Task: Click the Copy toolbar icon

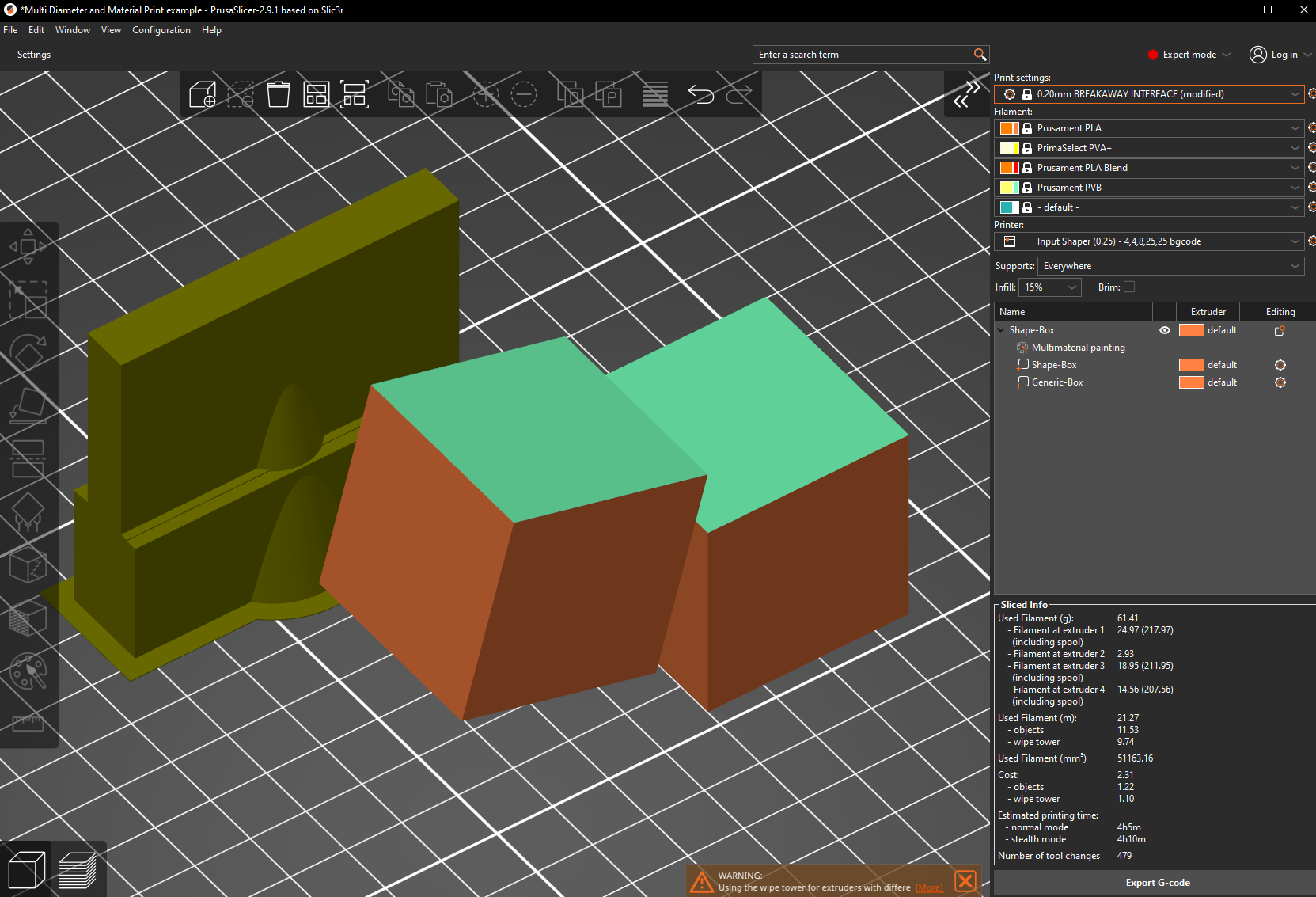Action: click(x=401, y=94)
